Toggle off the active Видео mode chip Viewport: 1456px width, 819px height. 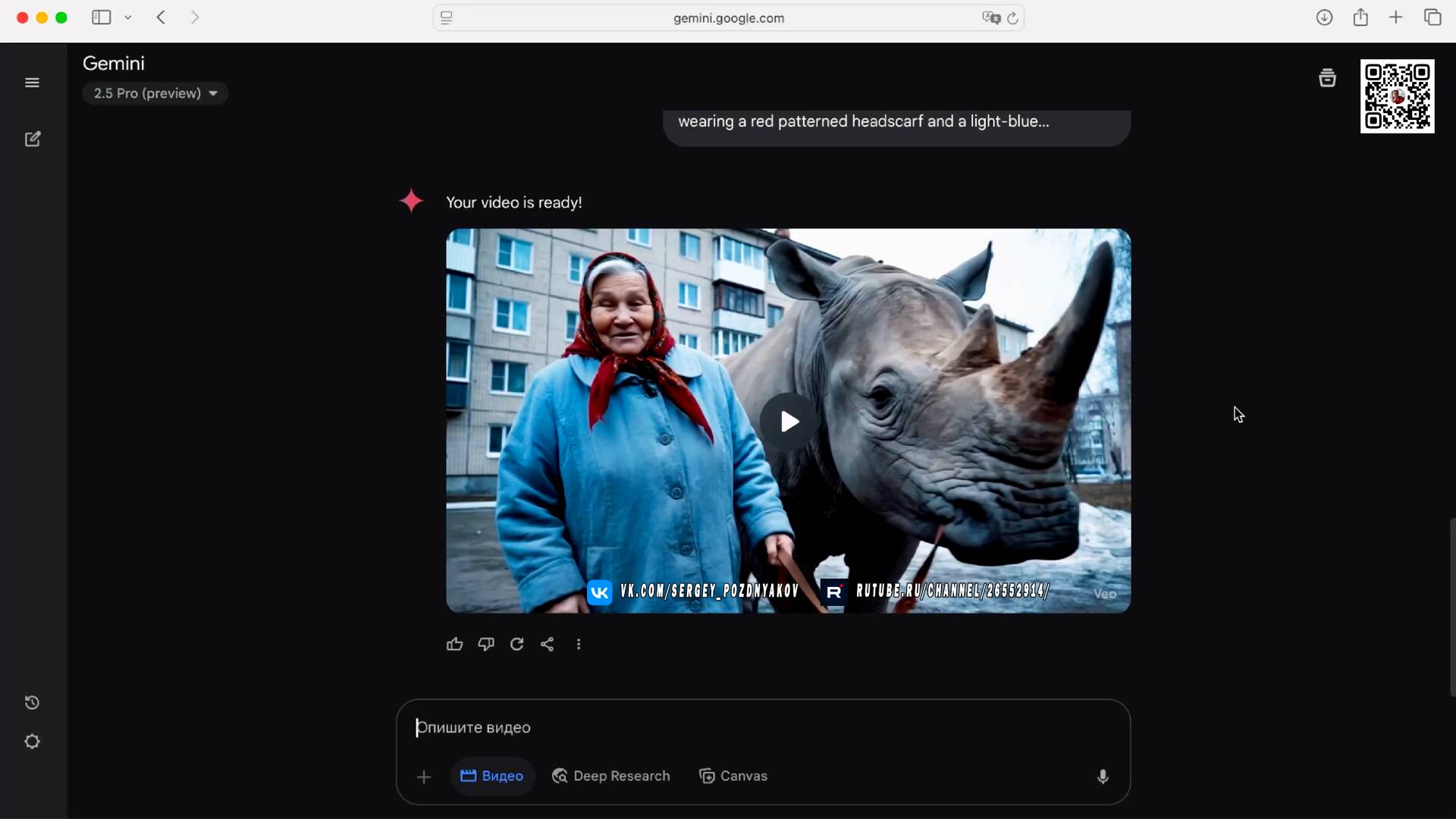(492, 776)
